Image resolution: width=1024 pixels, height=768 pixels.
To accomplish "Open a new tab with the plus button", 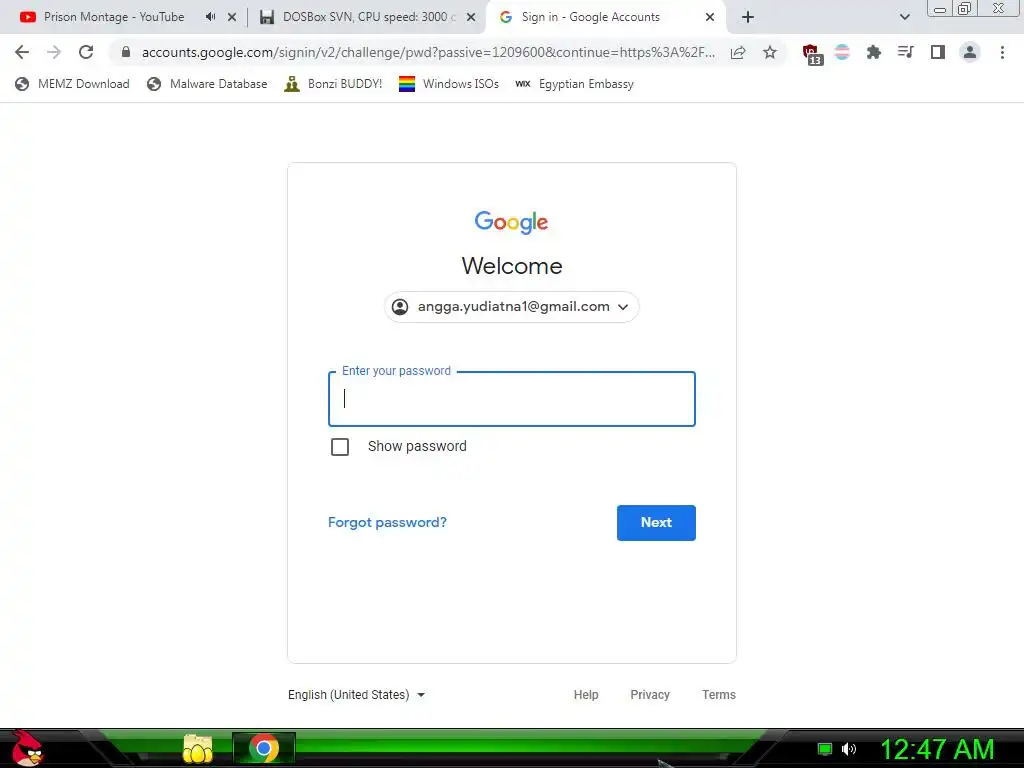I will click(x=748, y=17).
